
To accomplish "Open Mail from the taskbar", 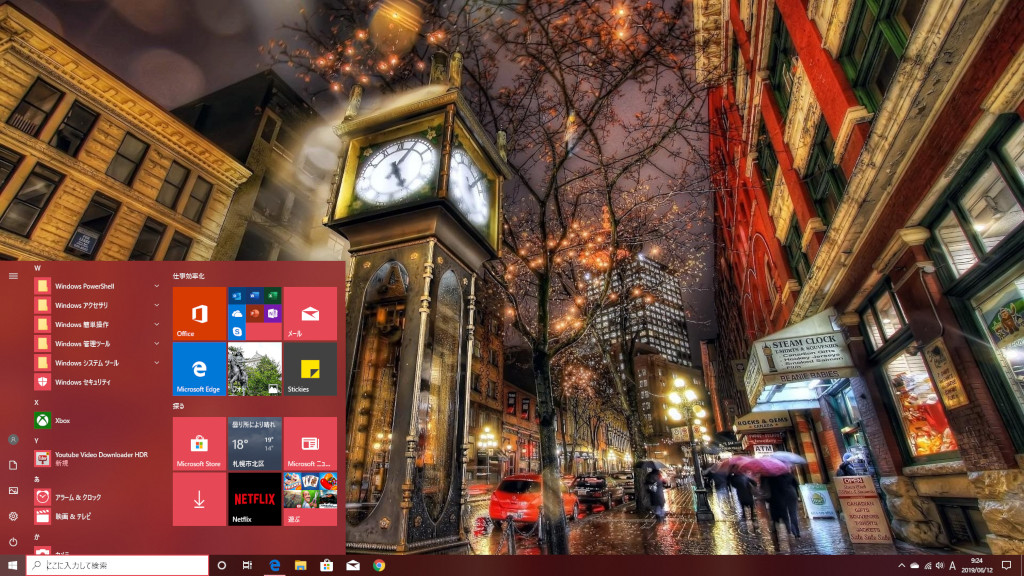I will coord(353,566).
